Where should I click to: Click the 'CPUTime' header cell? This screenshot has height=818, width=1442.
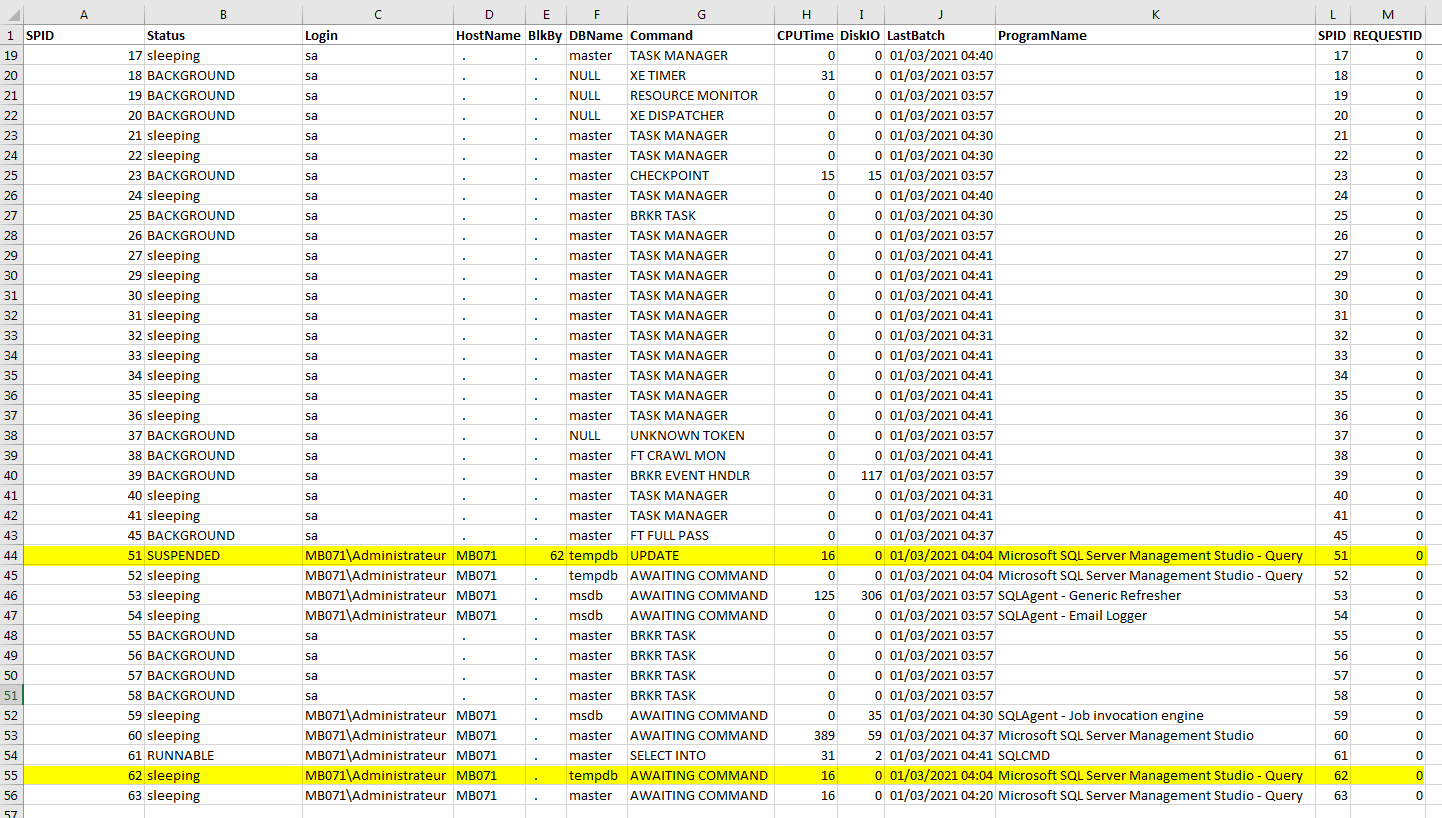(x=806, y=35)
